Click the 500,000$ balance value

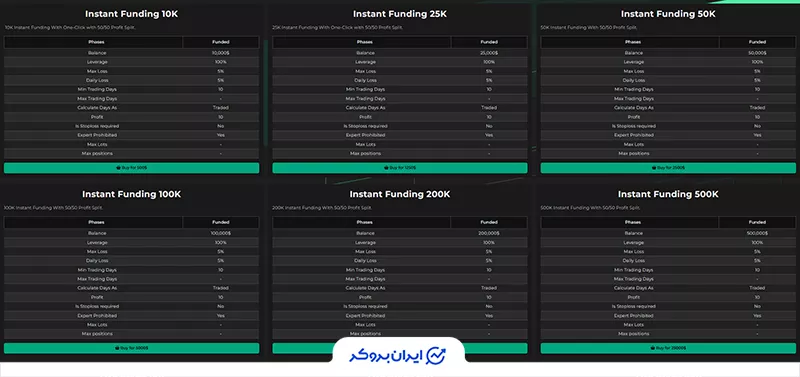click(x=757, y=233)
